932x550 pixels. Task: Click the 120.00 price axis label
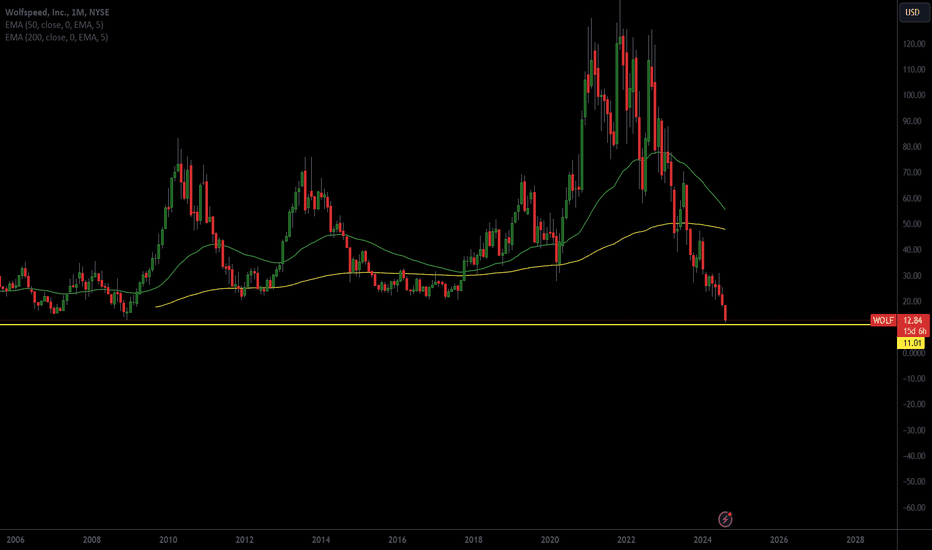tap(914, 43)
